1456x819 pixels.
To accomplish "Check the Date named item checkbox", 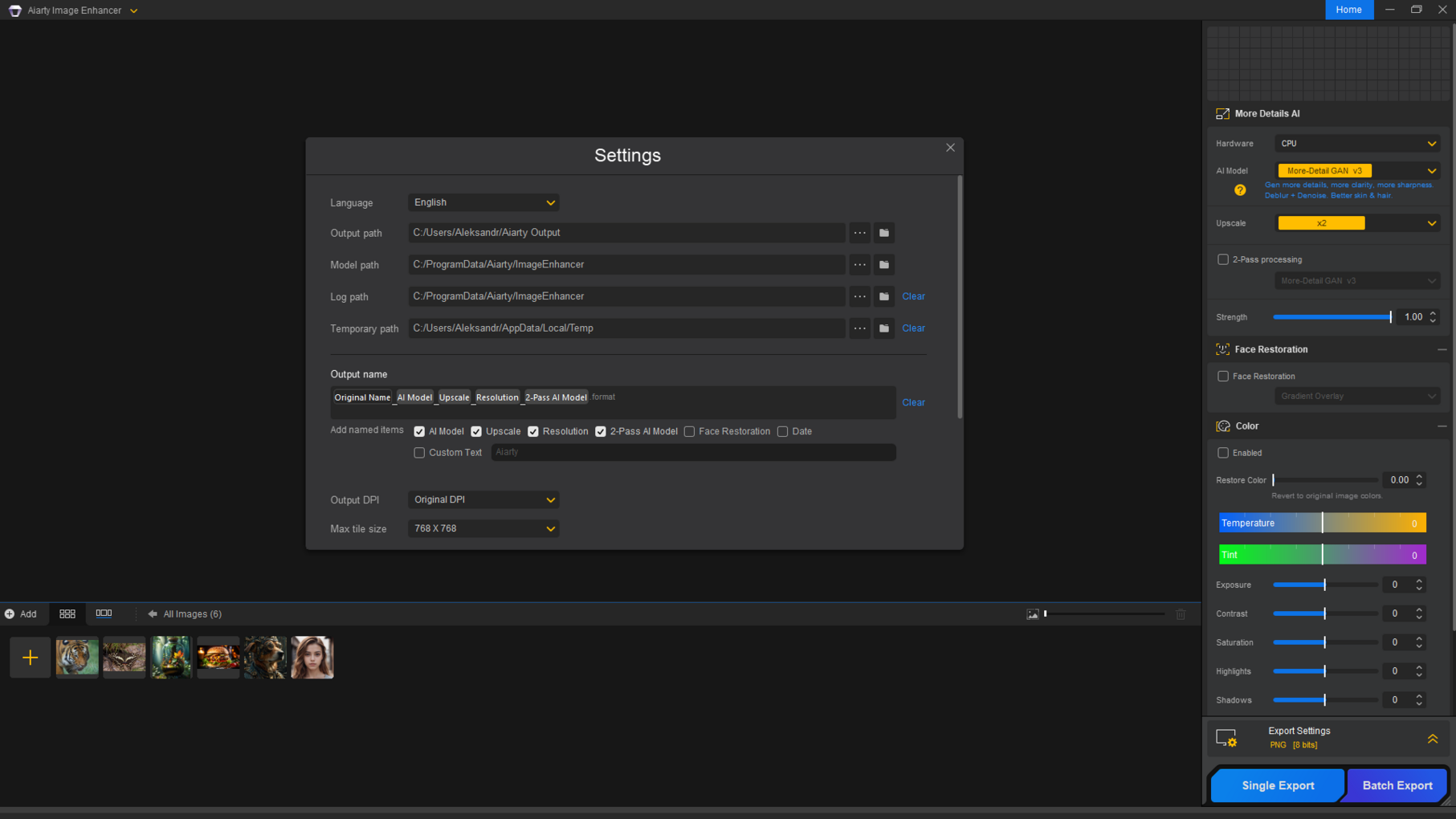I will [782, 432].
